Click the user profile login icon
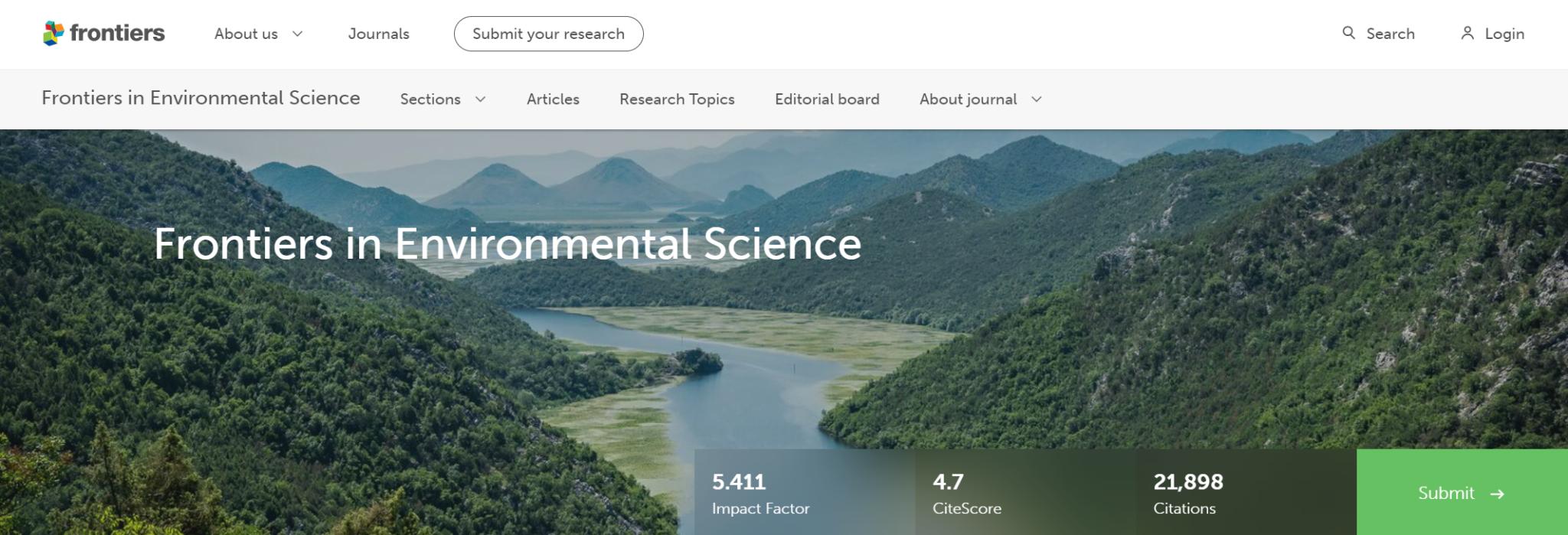The height and width of the screenshot is (535, 1568). coord(1467,33)
